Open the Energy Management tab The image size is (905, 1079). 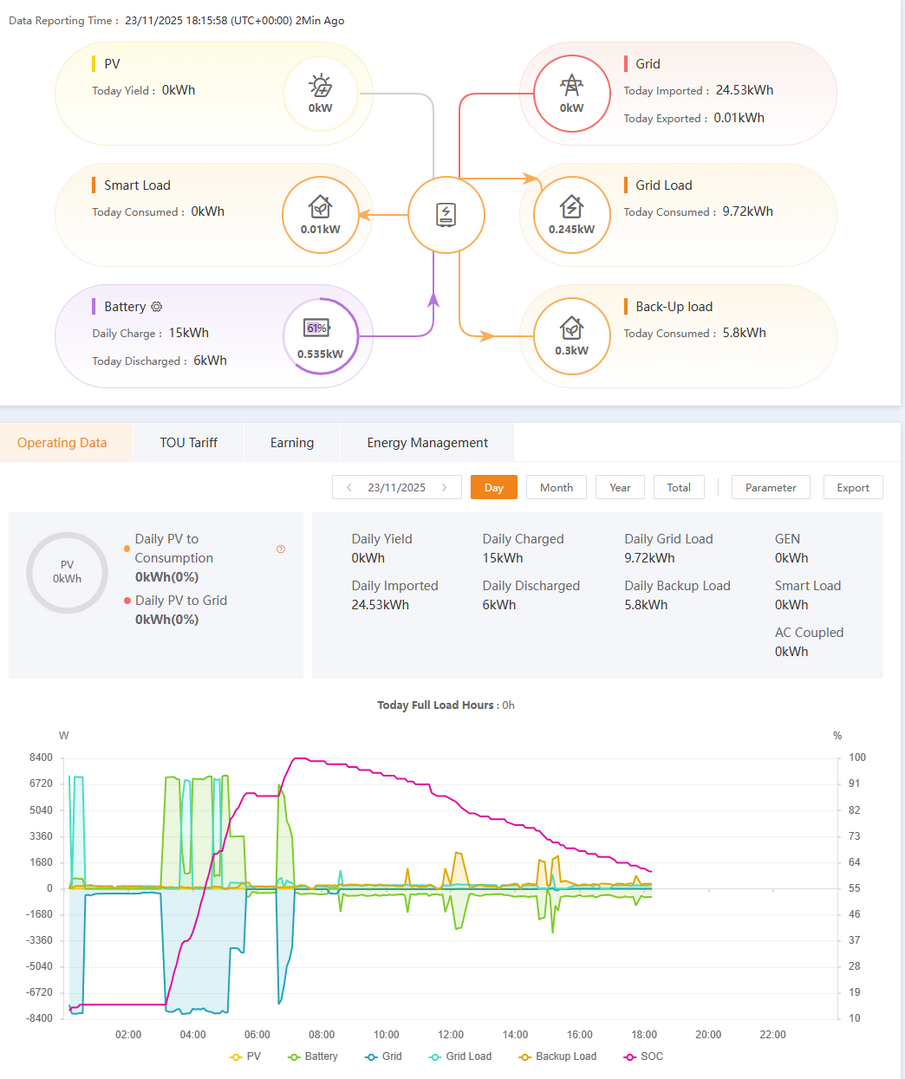[x=427, y=442]
